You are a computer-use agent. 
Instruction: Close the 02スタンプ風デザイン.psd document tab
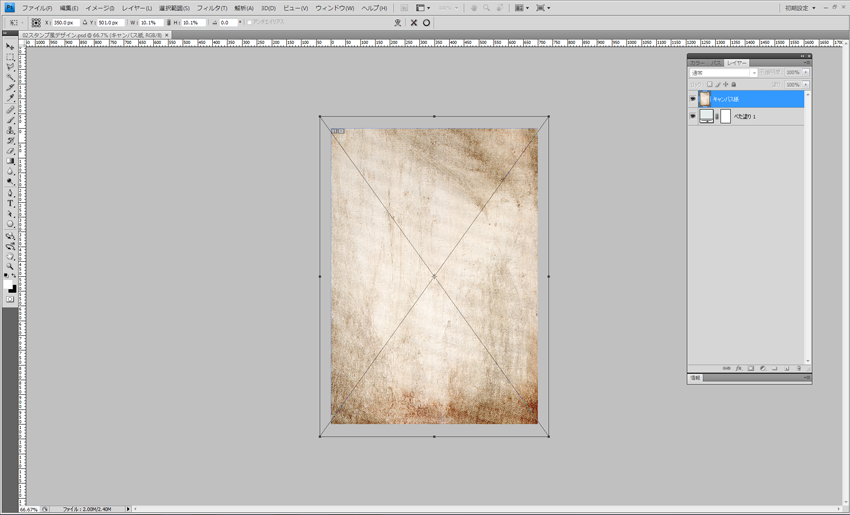167,35
